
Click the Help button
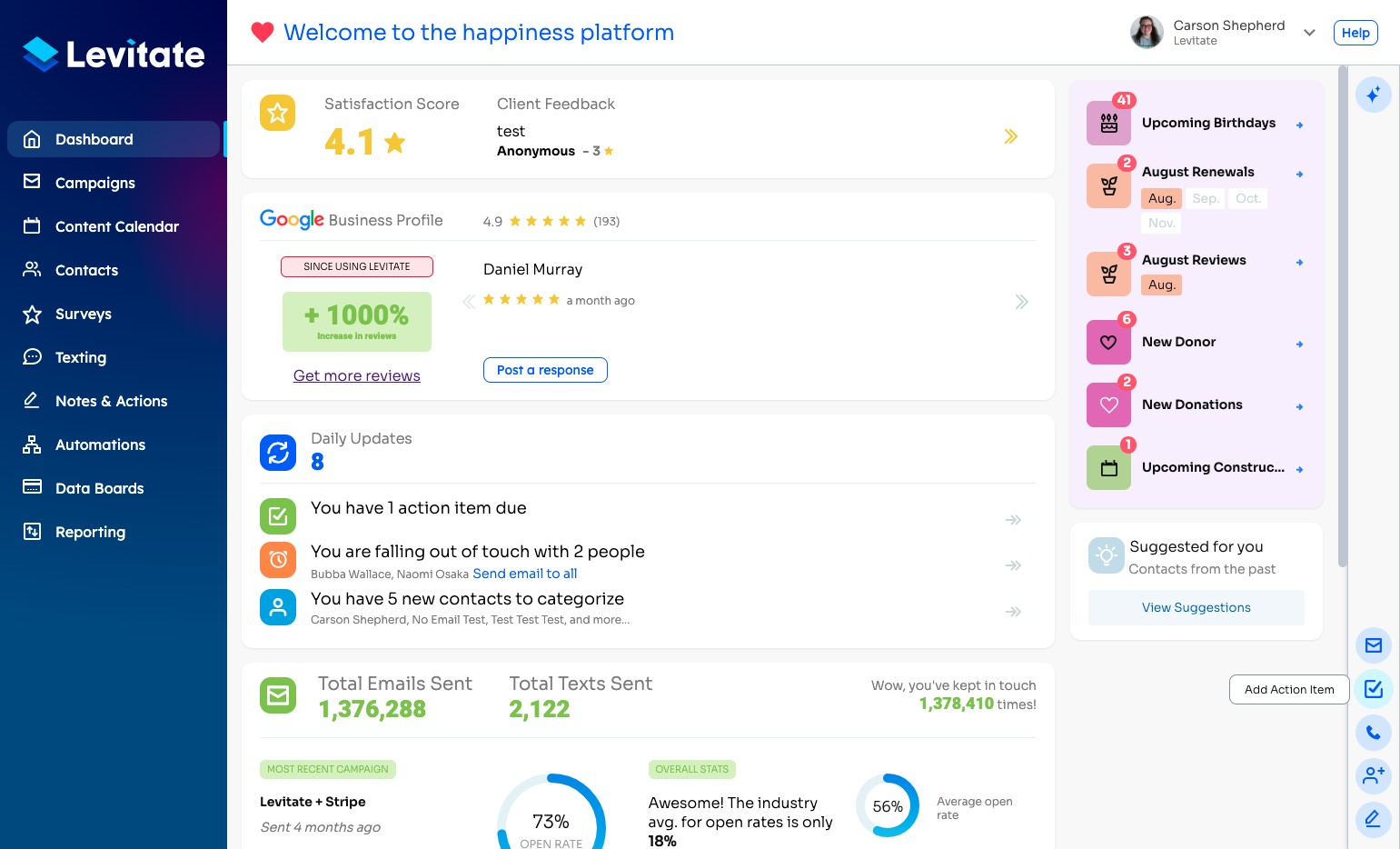(1355, 33)
